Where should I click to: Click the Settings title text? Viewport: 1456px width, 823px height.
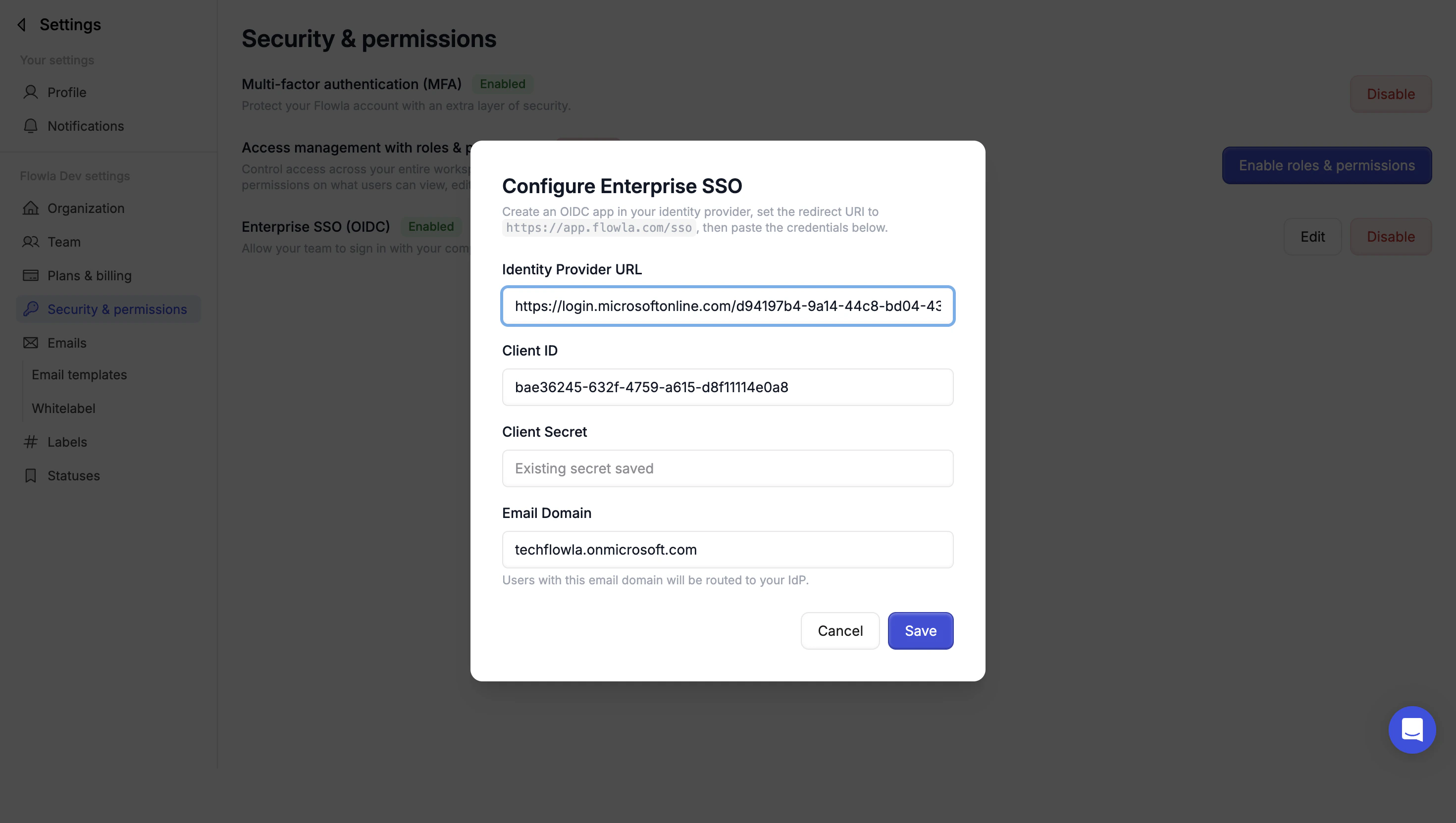click(x=70, y=25)
